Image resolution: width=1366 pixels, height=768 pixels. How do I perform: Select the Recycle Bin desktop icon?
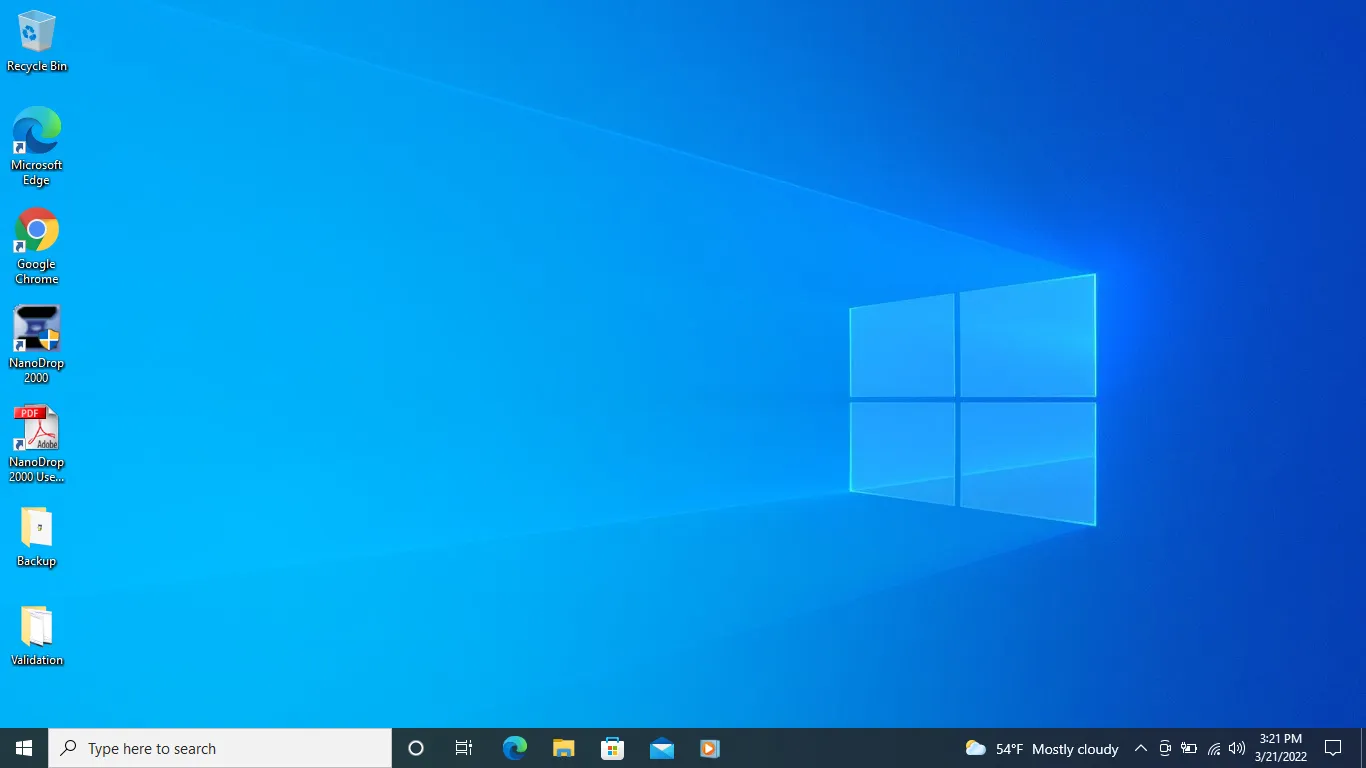(37, 42)
